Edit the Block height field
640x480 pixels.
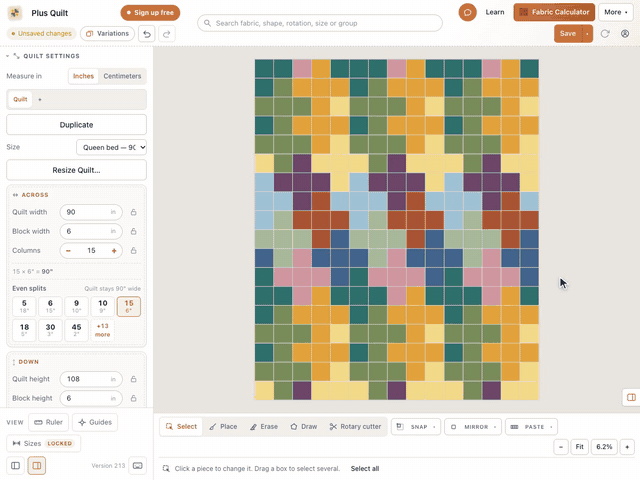click(91, 398)
